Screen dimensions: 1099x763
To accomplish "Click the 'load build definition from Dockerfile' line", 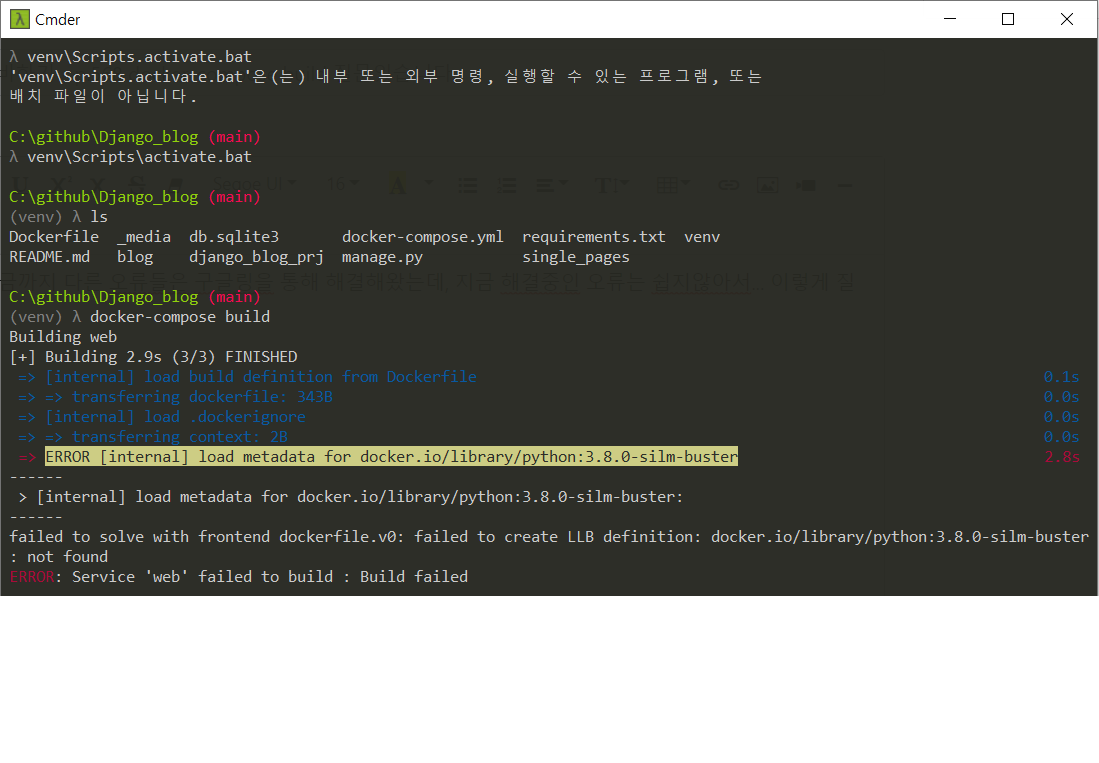I will coord(261,377).
